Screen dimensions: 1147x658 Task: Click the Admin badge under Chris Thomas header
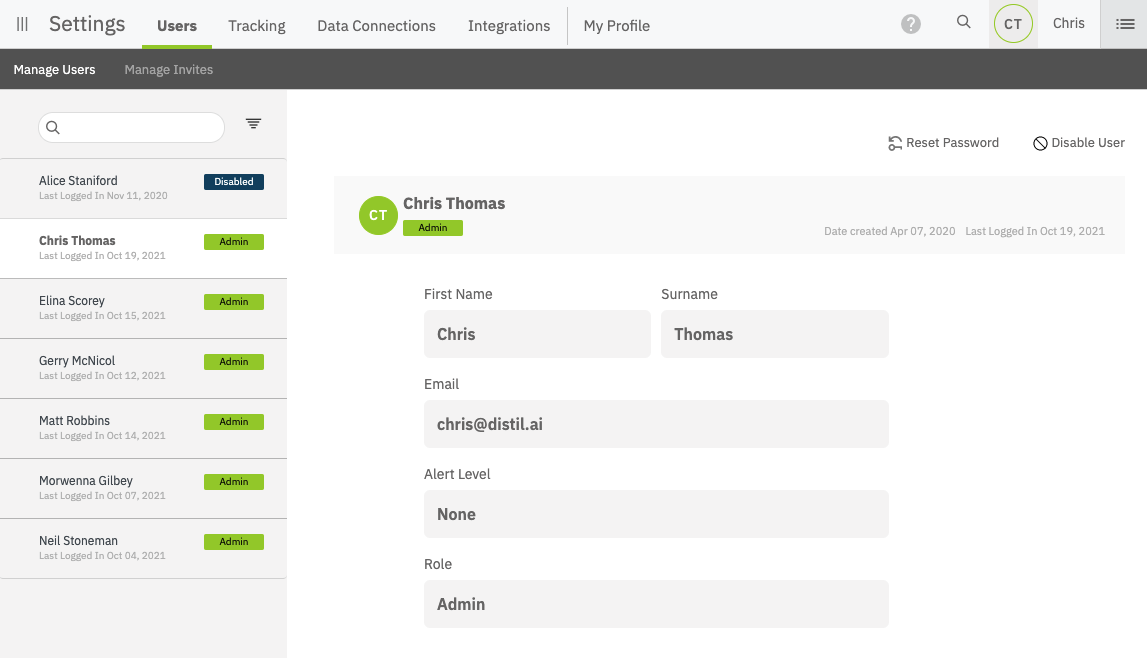coord(433,227)
